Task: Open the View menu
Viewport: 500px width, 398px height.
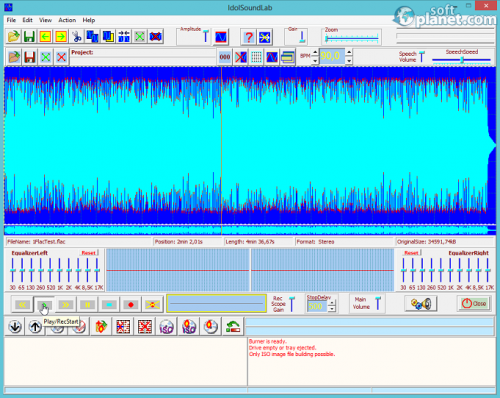Action: (45, 20)
